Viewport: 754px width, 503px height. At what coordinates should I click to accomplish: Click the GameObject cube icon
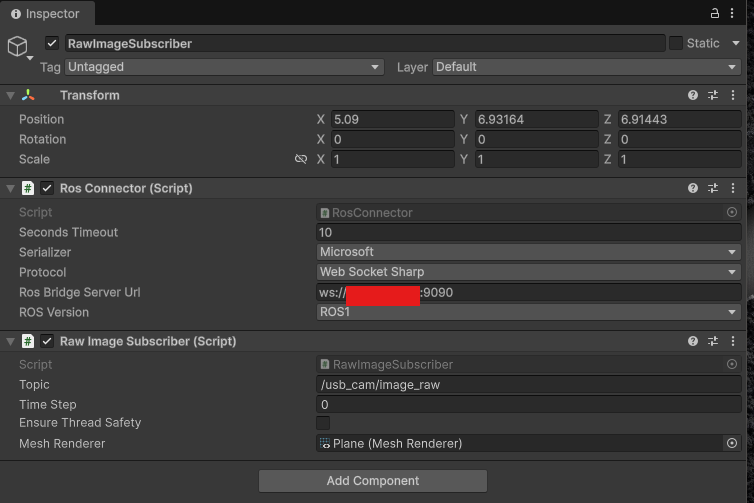pos(19,47)
